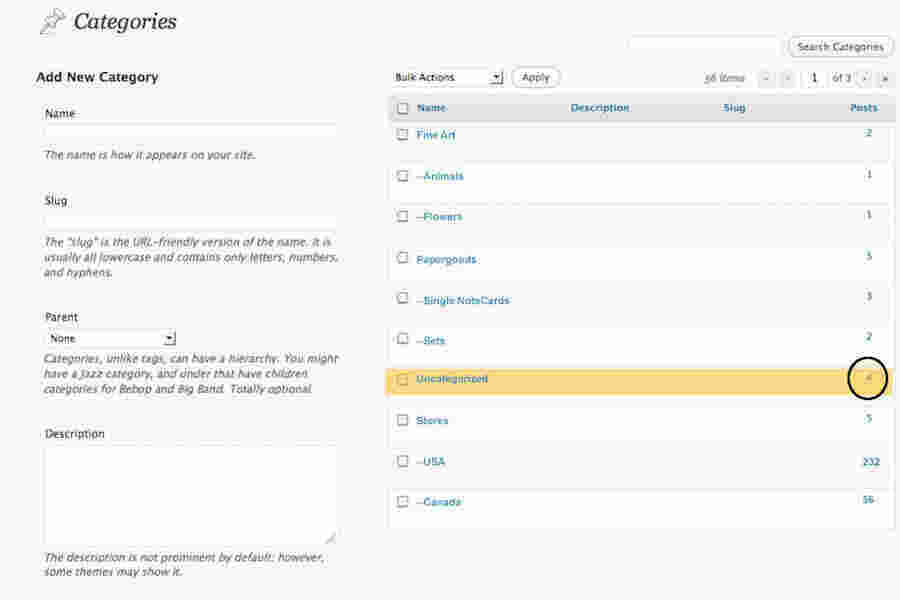The image size is (900, 600).
Task: Focus the Description text area
Action: [x=190, y=494]
